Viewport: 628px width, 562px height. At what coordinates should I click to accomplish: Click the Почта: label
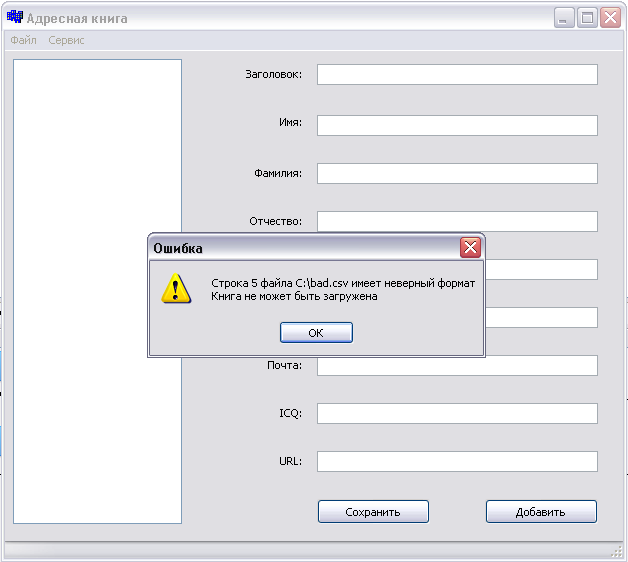pos(284,365)
